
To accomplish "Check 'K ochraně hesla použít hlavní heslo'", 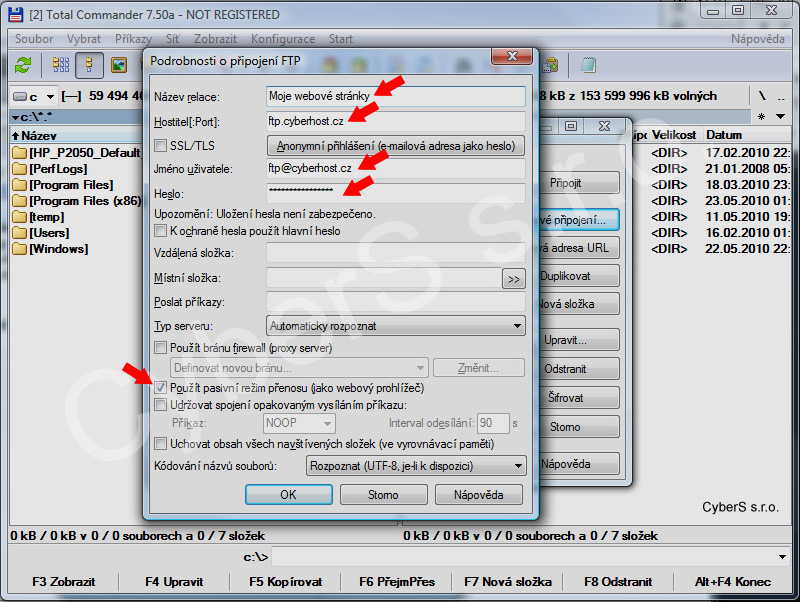I will (x=161, y=231).
